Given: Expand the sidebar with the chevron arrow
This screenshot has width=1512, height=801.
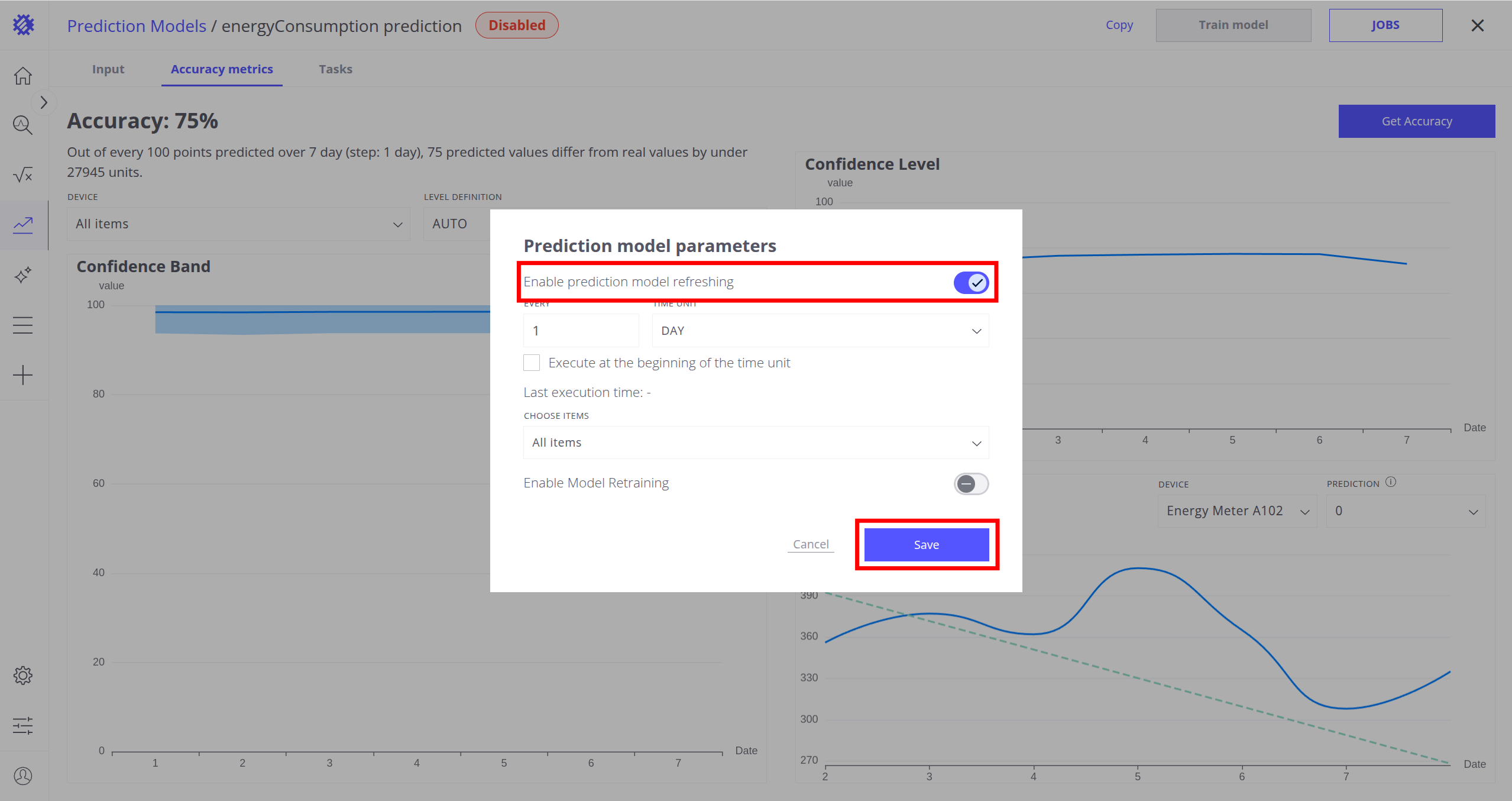Looking at the screenshot, I should pos(44,102).
